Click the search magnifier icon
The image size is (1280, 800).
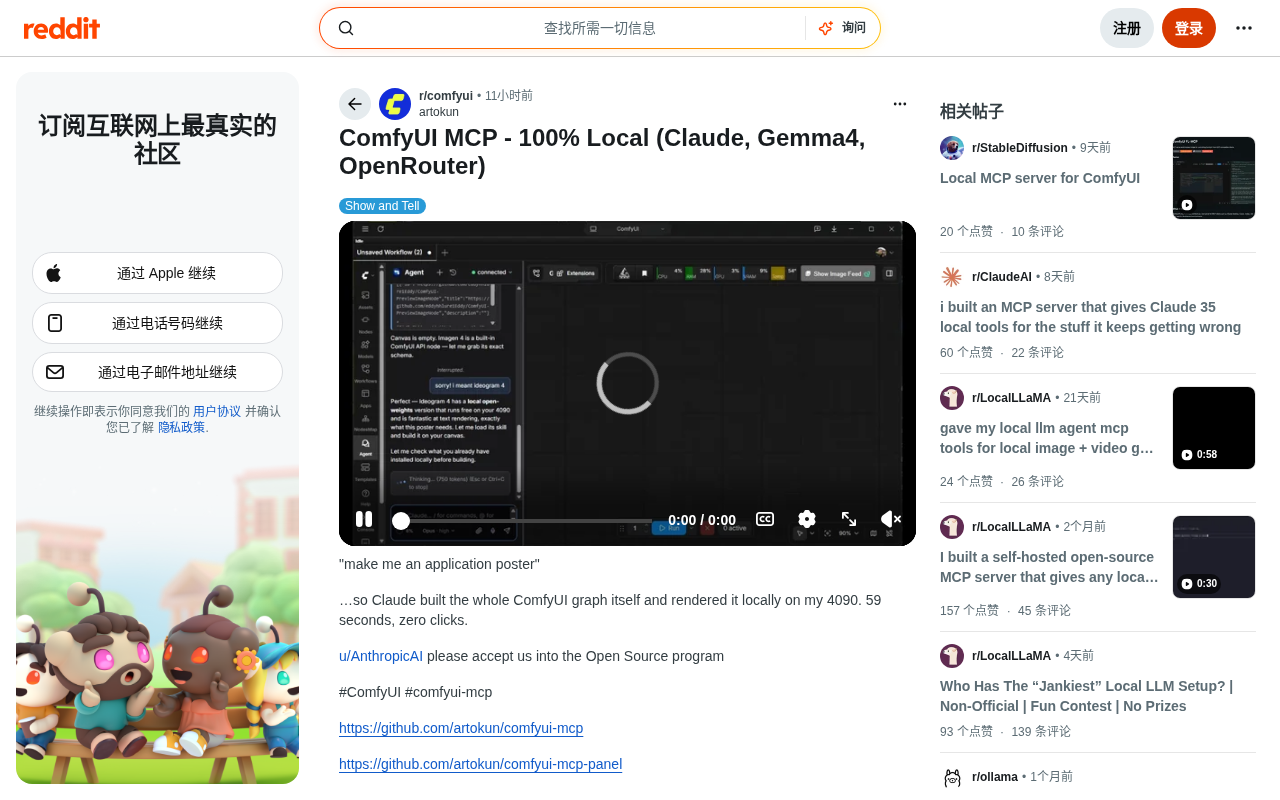coord(346,28)
